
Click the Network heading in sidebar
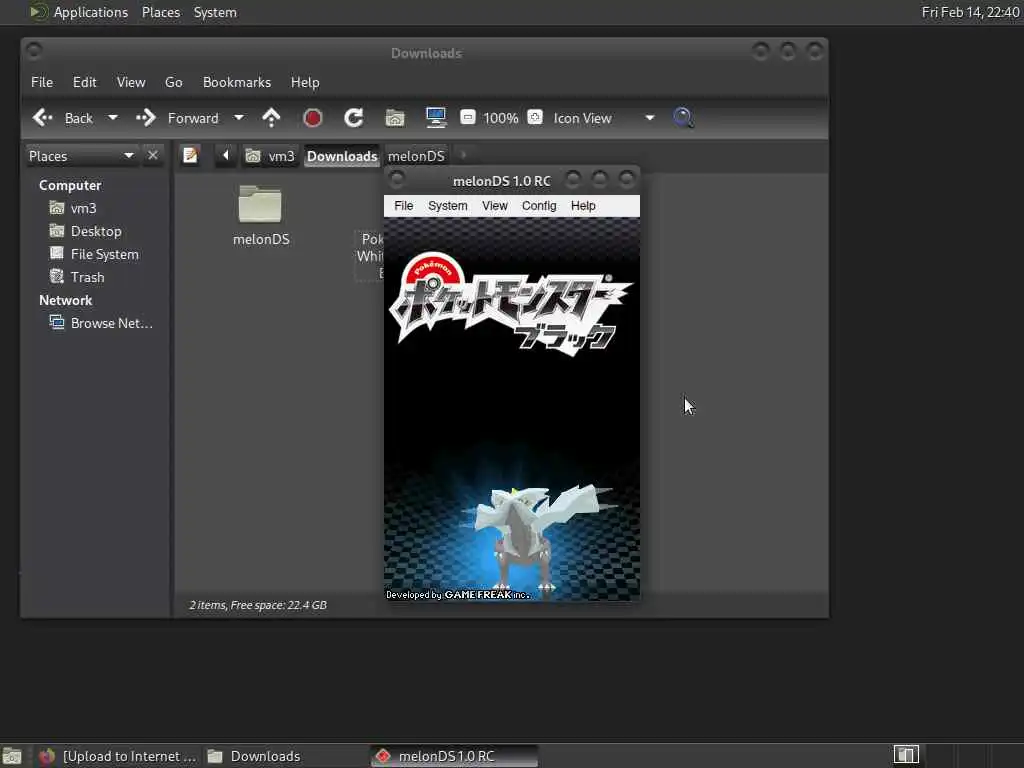65,300
